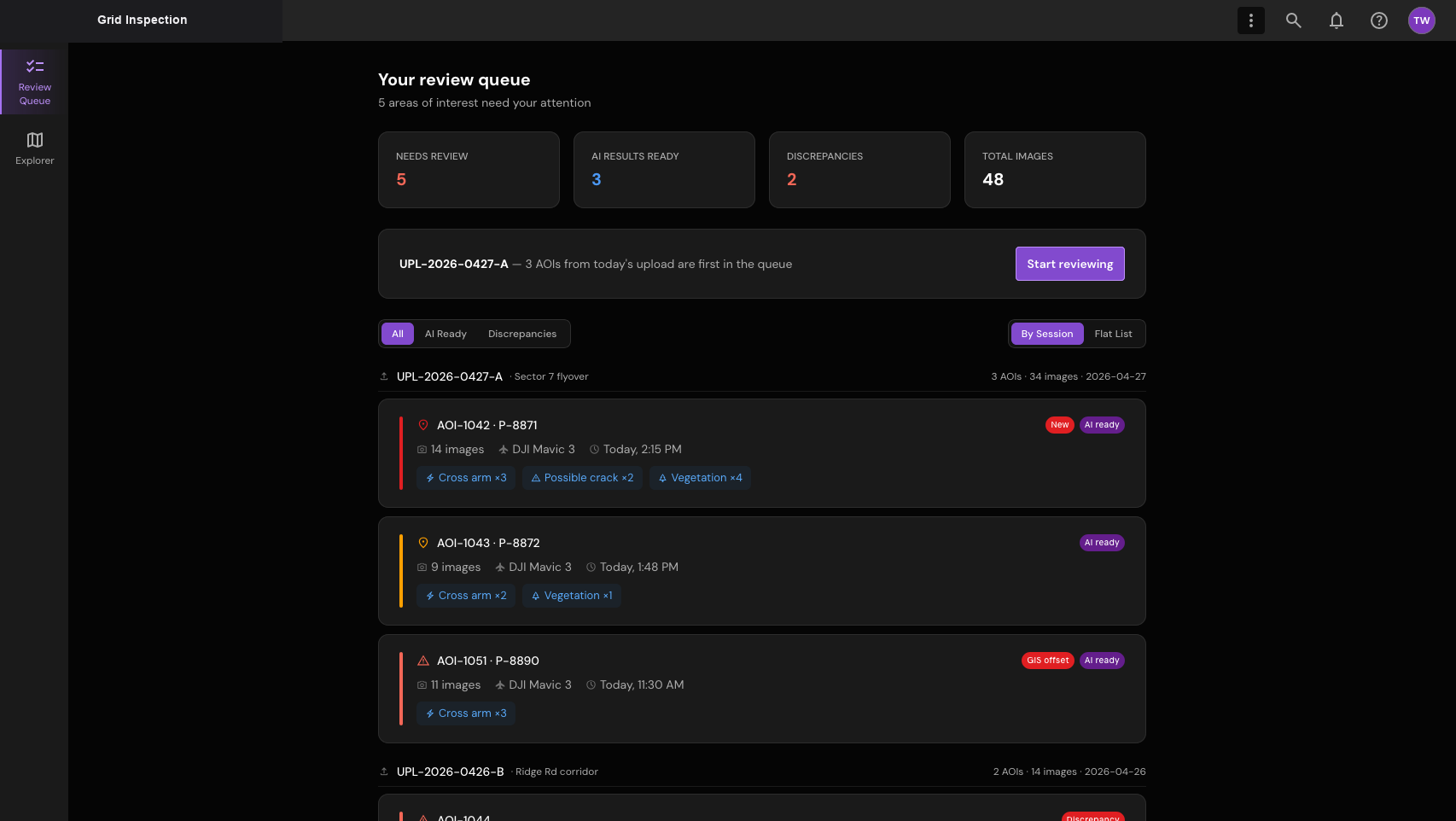Click the UPL-2026-0426-B session header

pyautogui.click(x=762, y=772)
